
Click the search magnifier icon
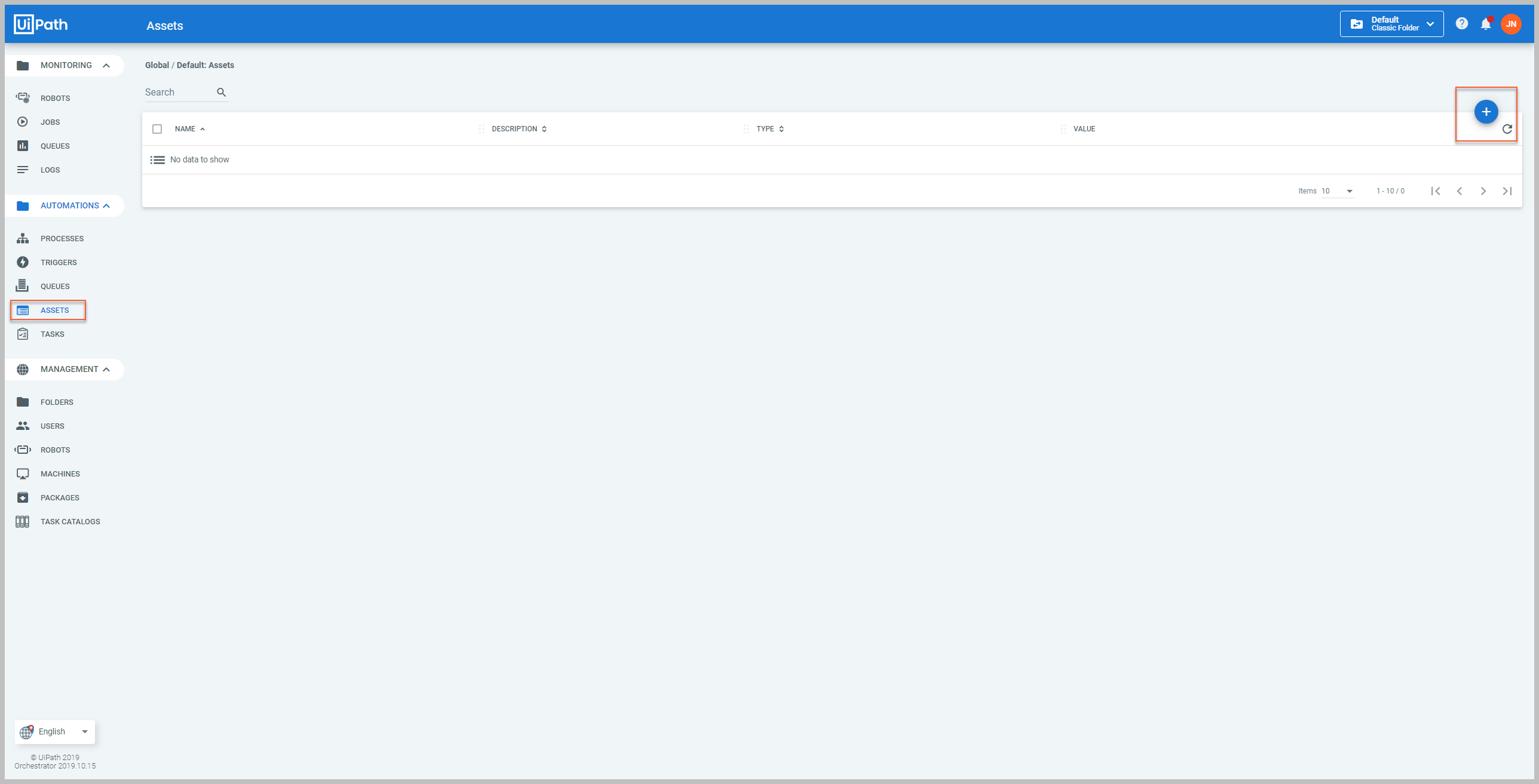(x=221, y=92)
